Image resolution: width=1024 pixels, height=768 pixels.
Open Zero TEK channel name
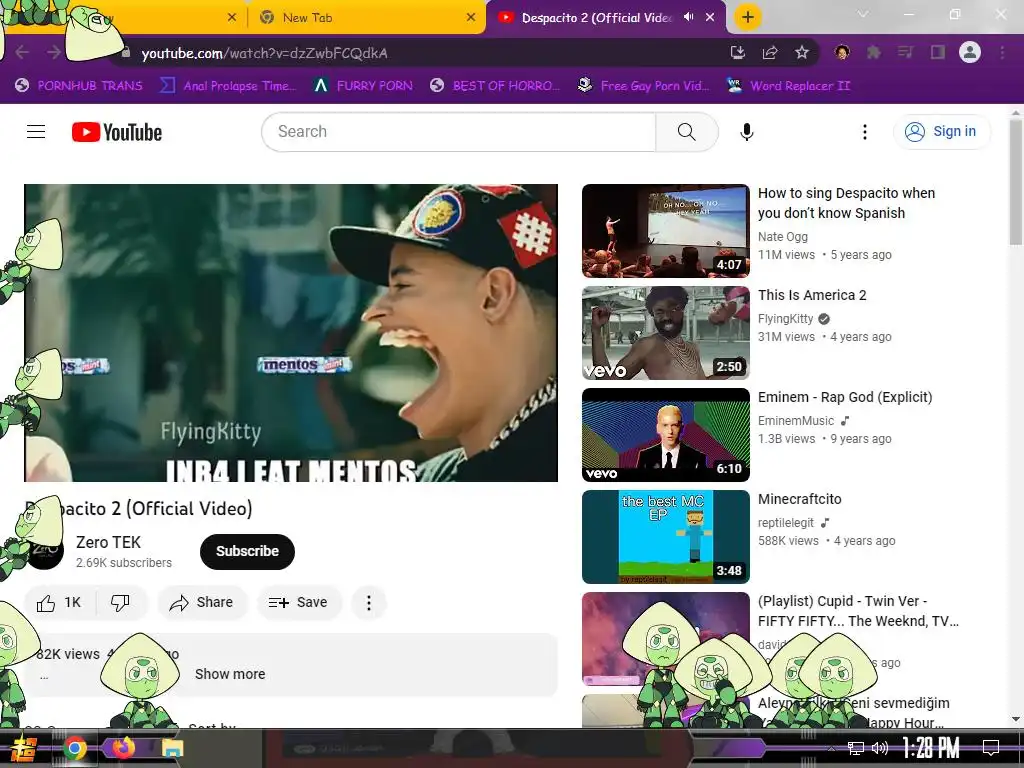[x=108, y=542]
